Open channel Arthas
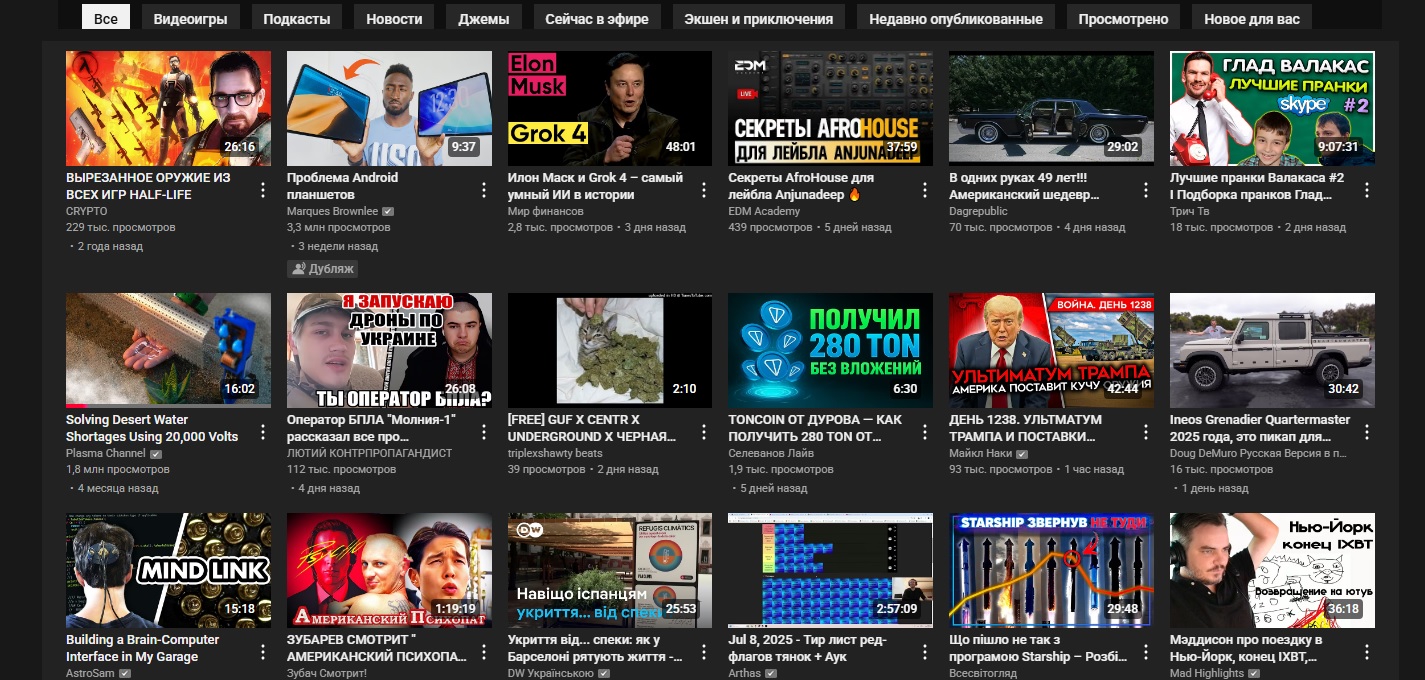Viewport: 1425px width, 680px height. (745, 674)
